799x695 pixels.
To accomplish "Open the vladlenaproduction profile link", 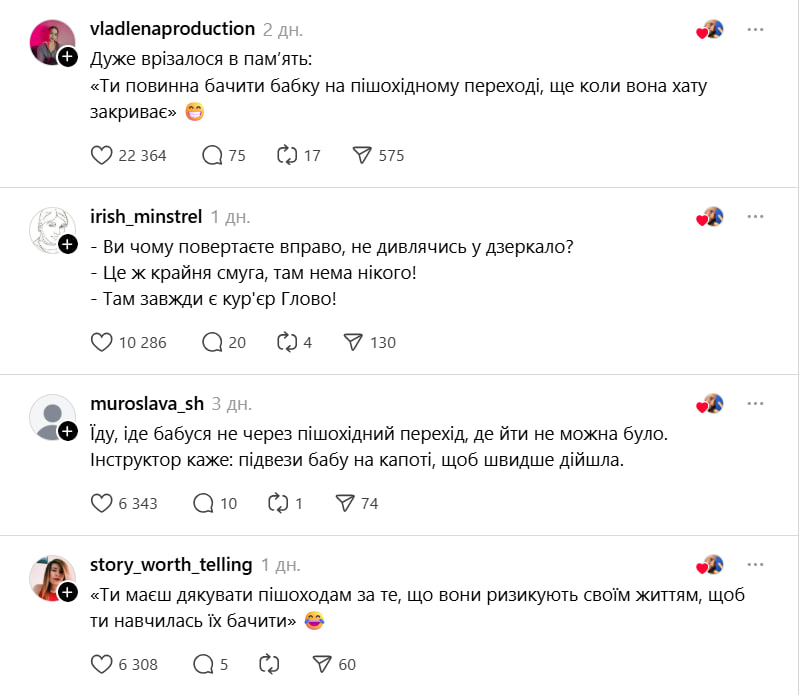I will point(172,28).
